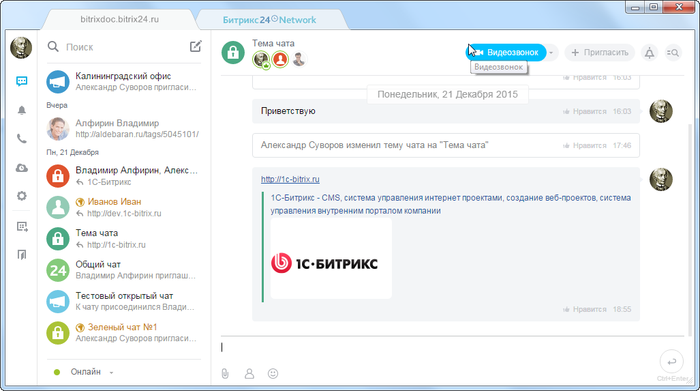
Task: Like the Приветствую message
Action: (x=584, y=111)
